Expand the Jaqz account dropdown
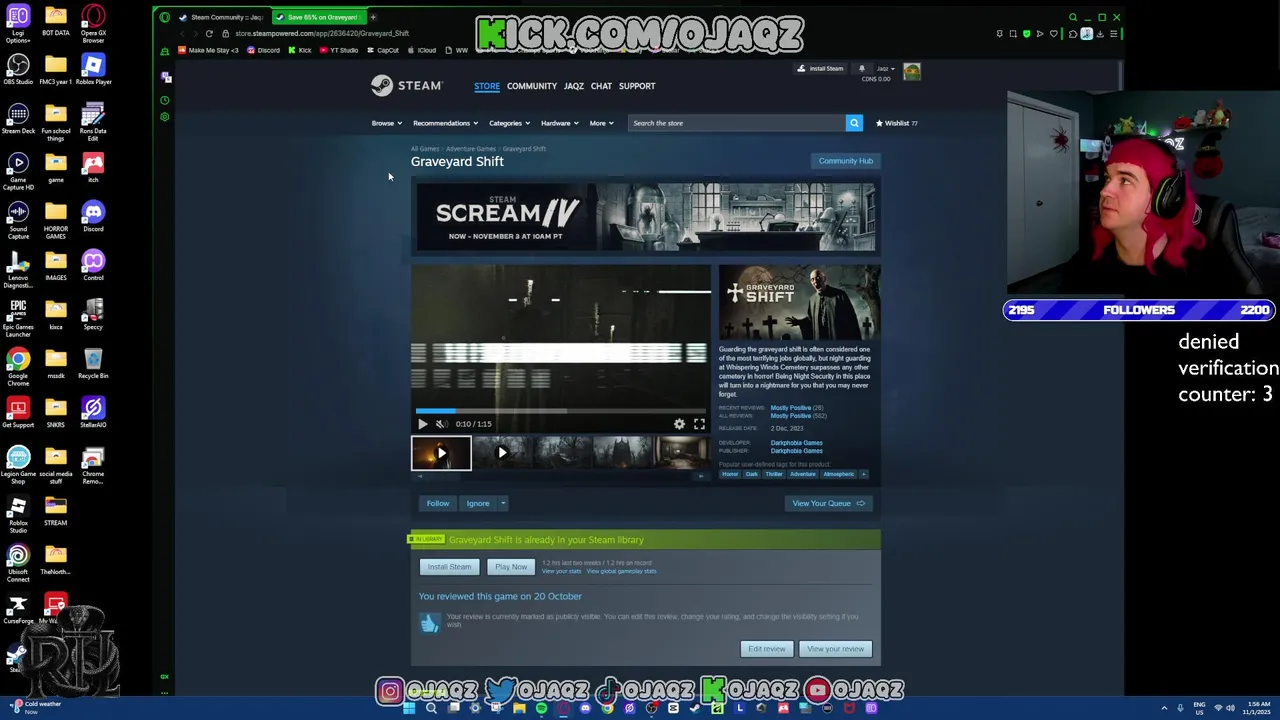Image resolution: width=1280 pixels, height=720 pixels. [885, 69]
